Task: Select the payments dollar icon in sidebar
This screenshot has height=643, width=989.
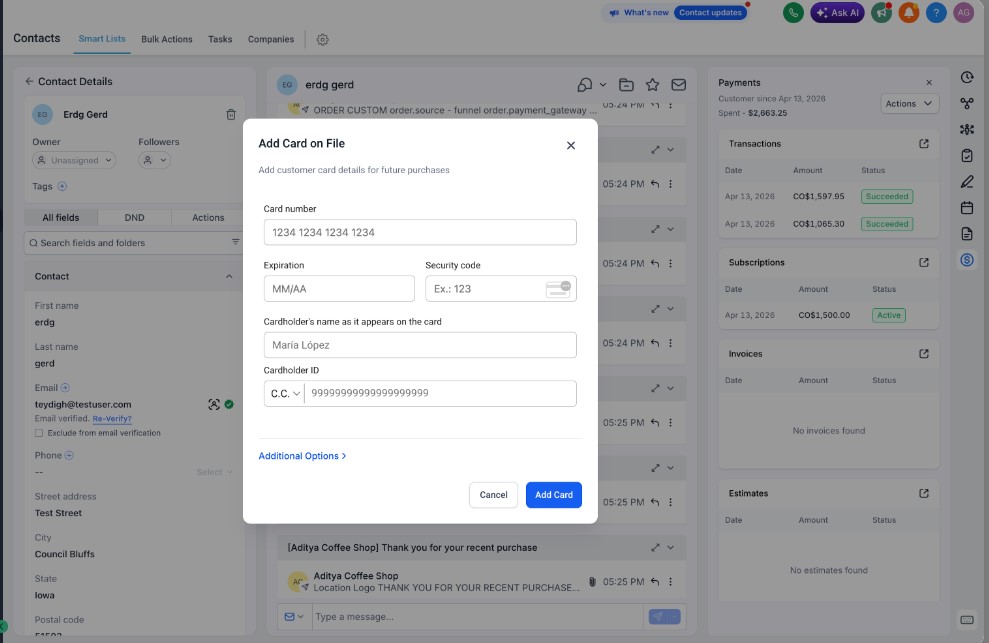Action: click(967, 260)
